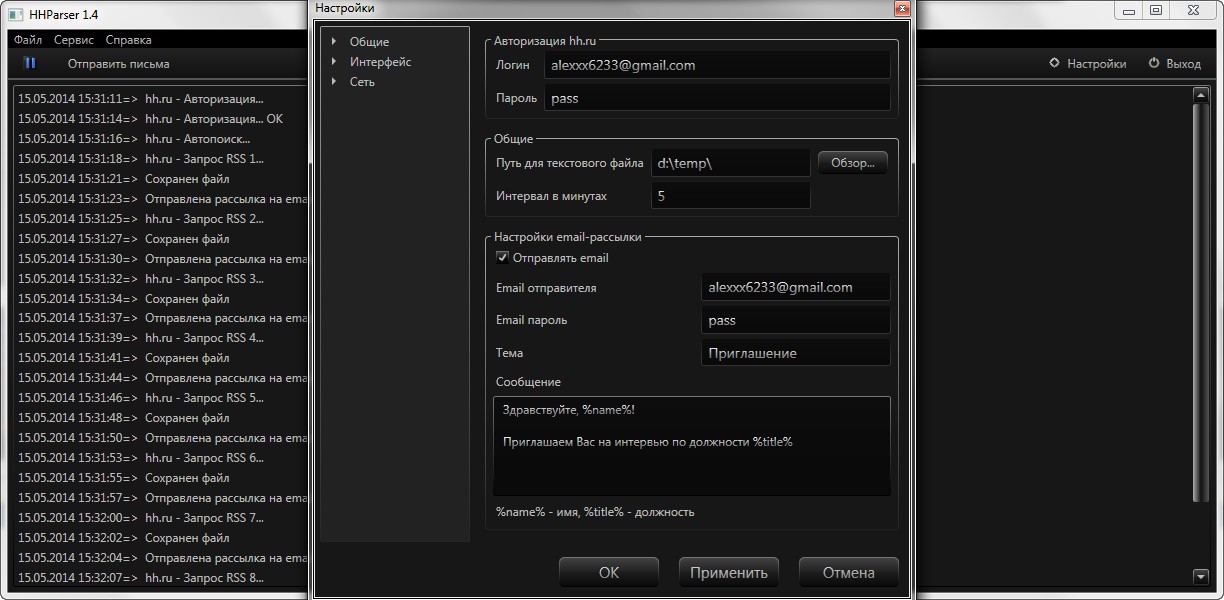Viewport: 1224px width, 600px height.
Task: Open the Справка menu
Action: coord(128,40)
